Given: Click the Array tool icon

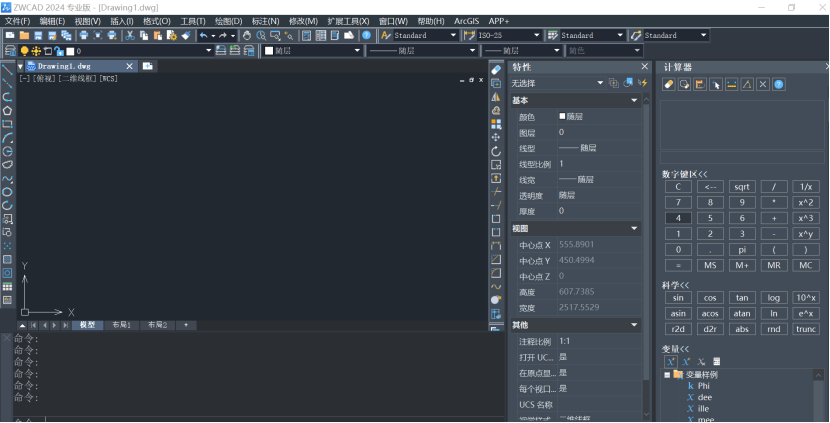Looking at the screenshot, I should [496, 124].
